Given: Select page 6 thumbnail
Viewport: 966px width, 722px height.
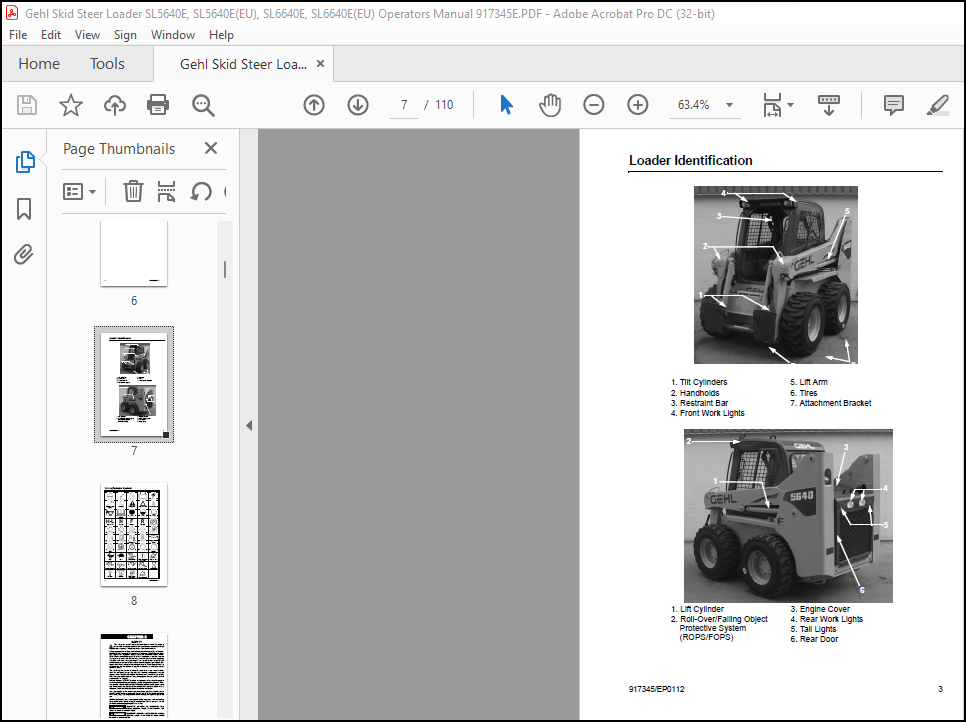Looking at the screenshot, I should tap(134, 253).
